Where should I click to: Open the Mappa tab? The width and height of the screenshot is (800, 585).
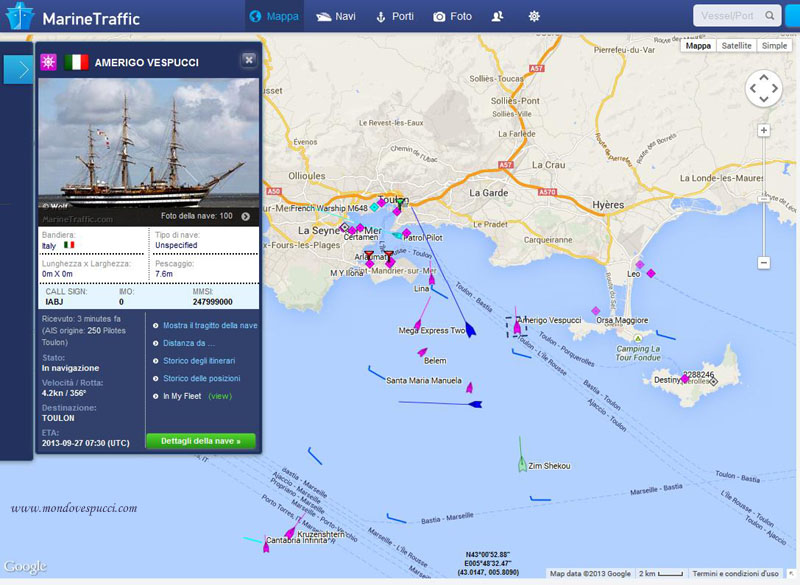click(x=274, y=16)
